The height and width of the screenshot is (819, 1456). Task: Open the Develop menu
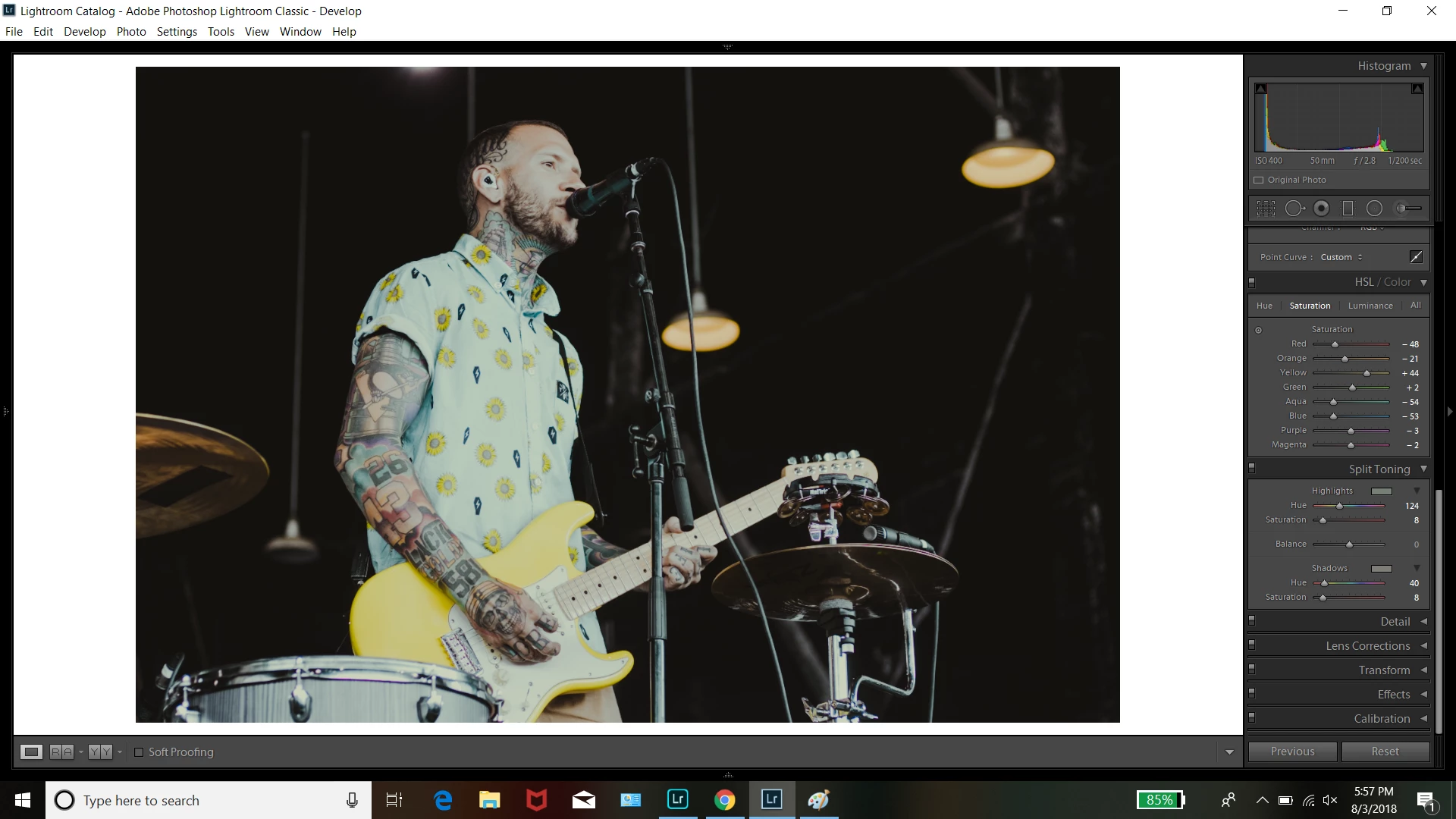[84, 32]
